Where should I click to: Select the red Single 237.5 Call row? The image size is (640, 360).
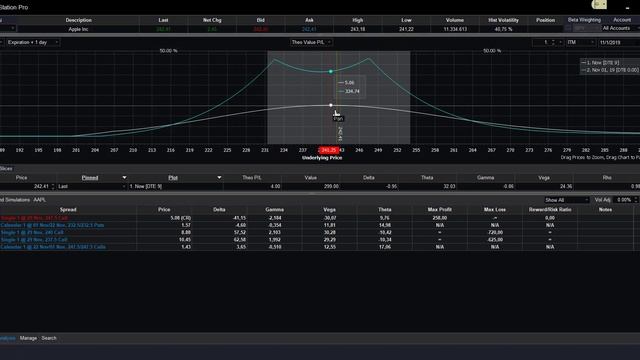click(34, 218)
